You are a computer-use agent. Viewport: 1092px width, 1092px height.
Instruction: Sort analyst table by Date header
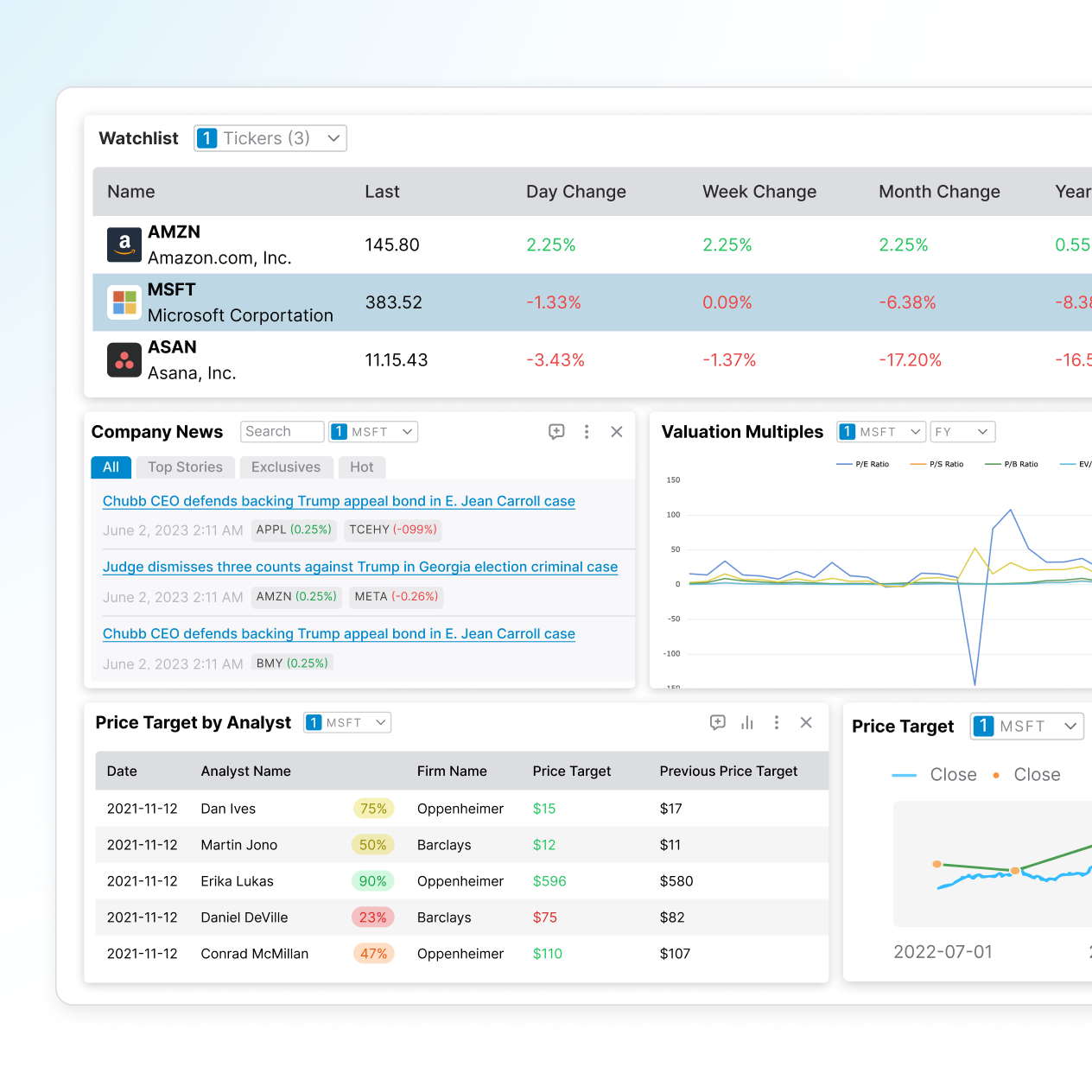(122, 771)
